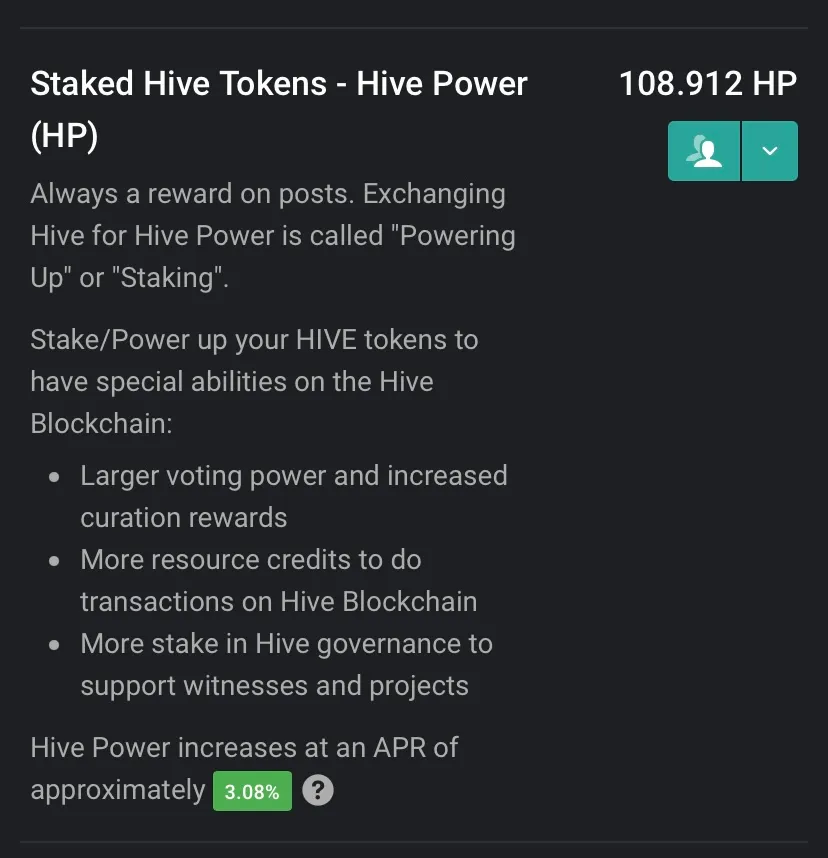828x858 pixels.
Task: Click the 'have special abilities' line
Action: coord(232,382)
